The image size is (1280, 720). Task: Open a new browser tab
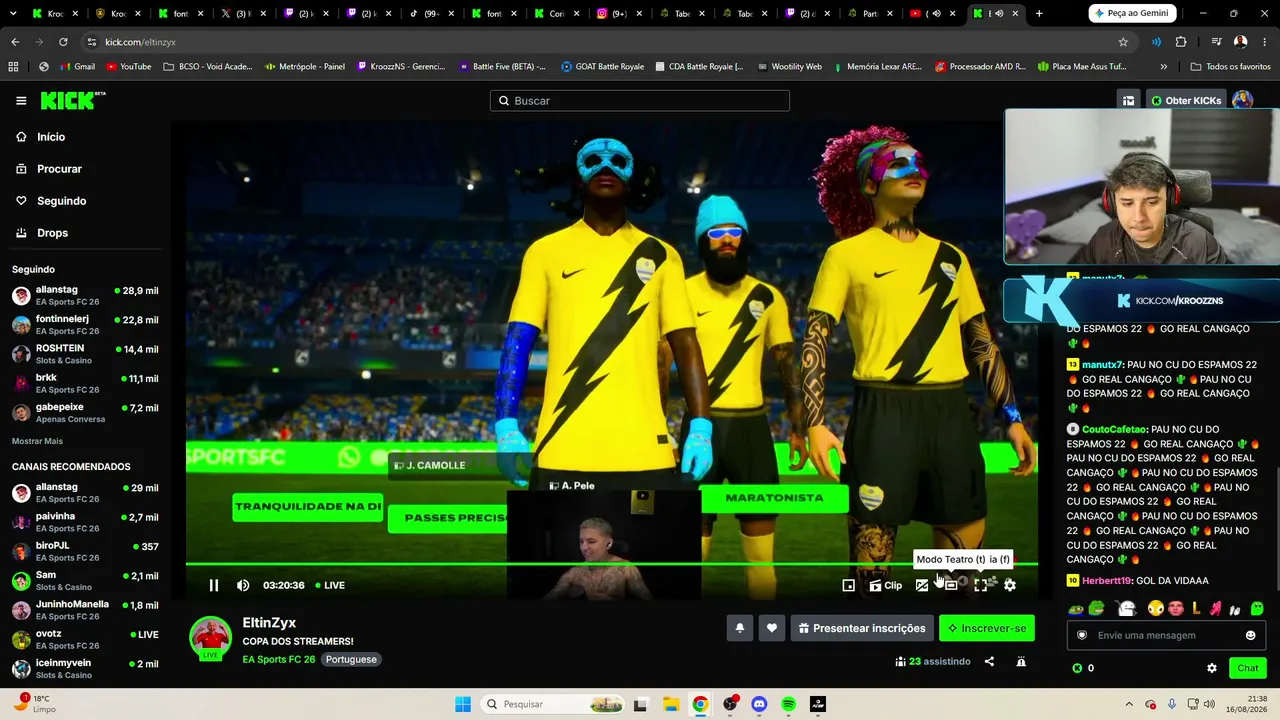[1039, 14]
